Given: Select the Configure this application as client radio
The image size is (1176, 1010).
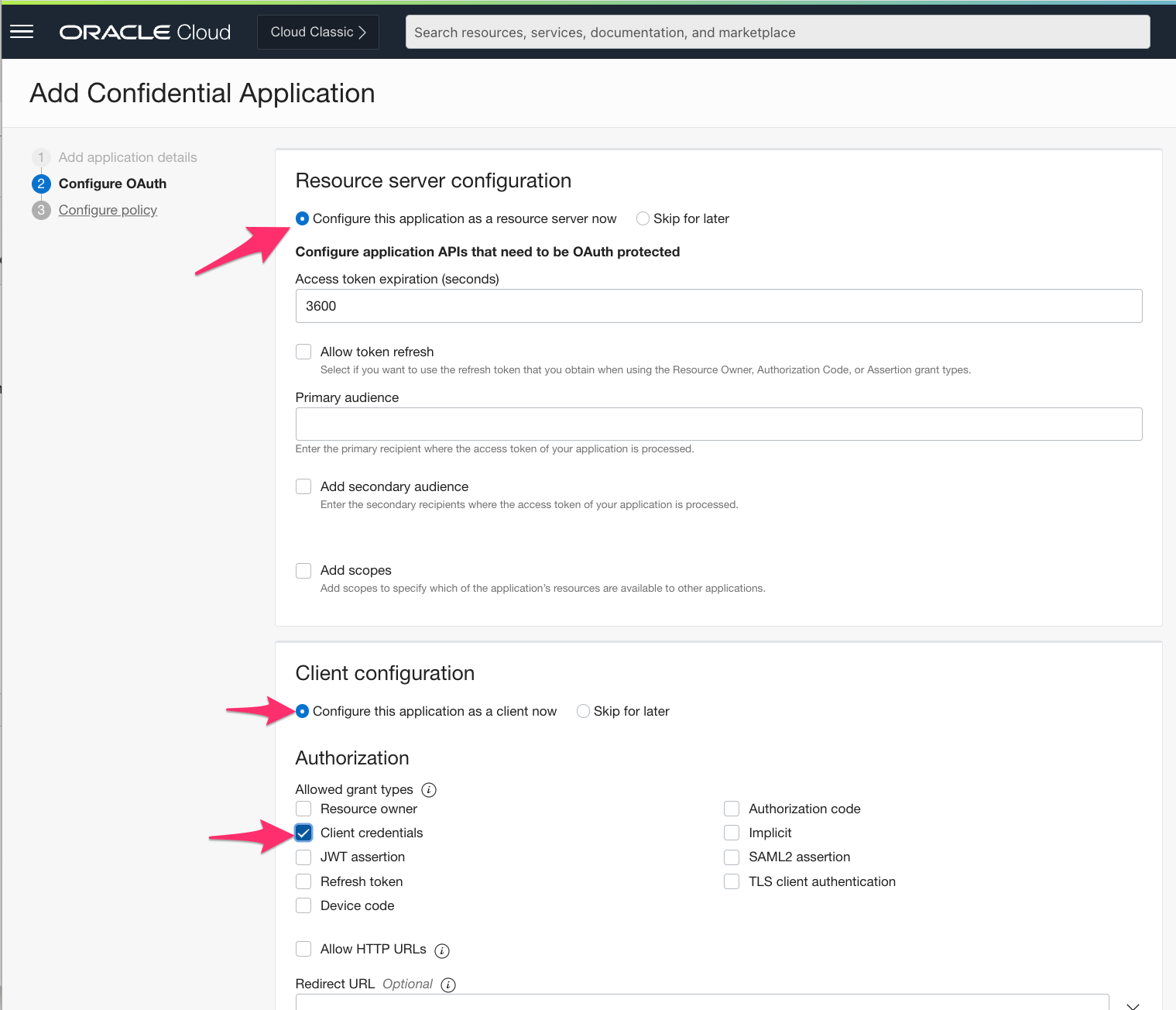Looking at the screenshot, I should (x=303, y=710).
